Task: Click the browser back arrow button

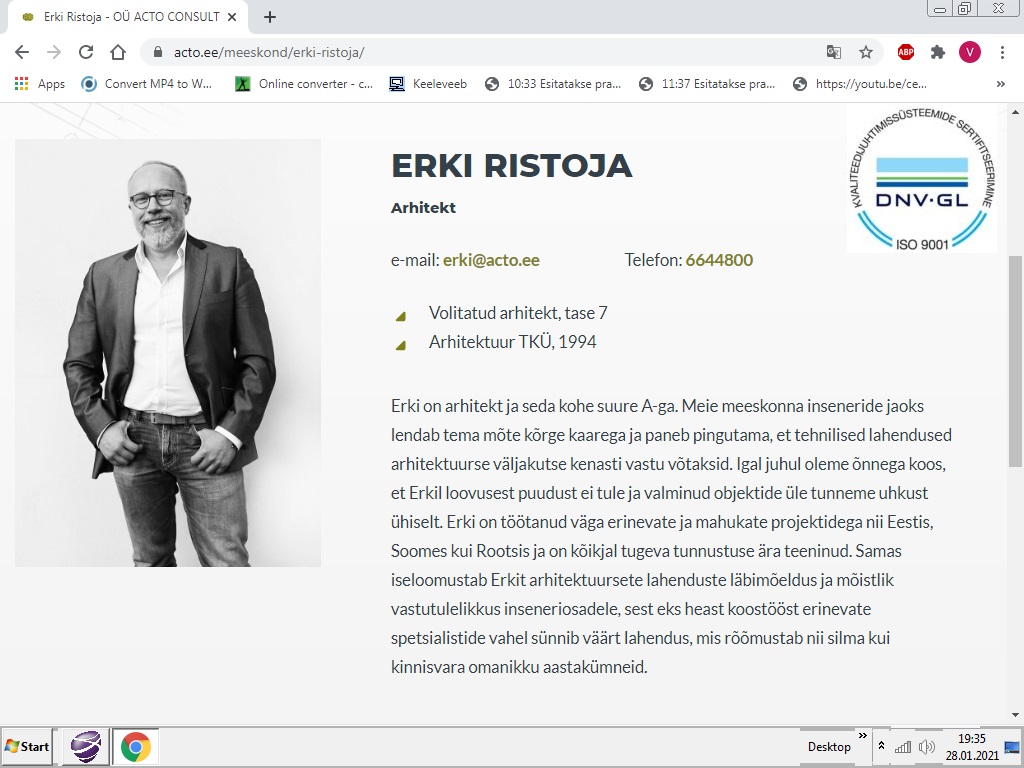Action: pyautogui.click(x=22, y=52)
